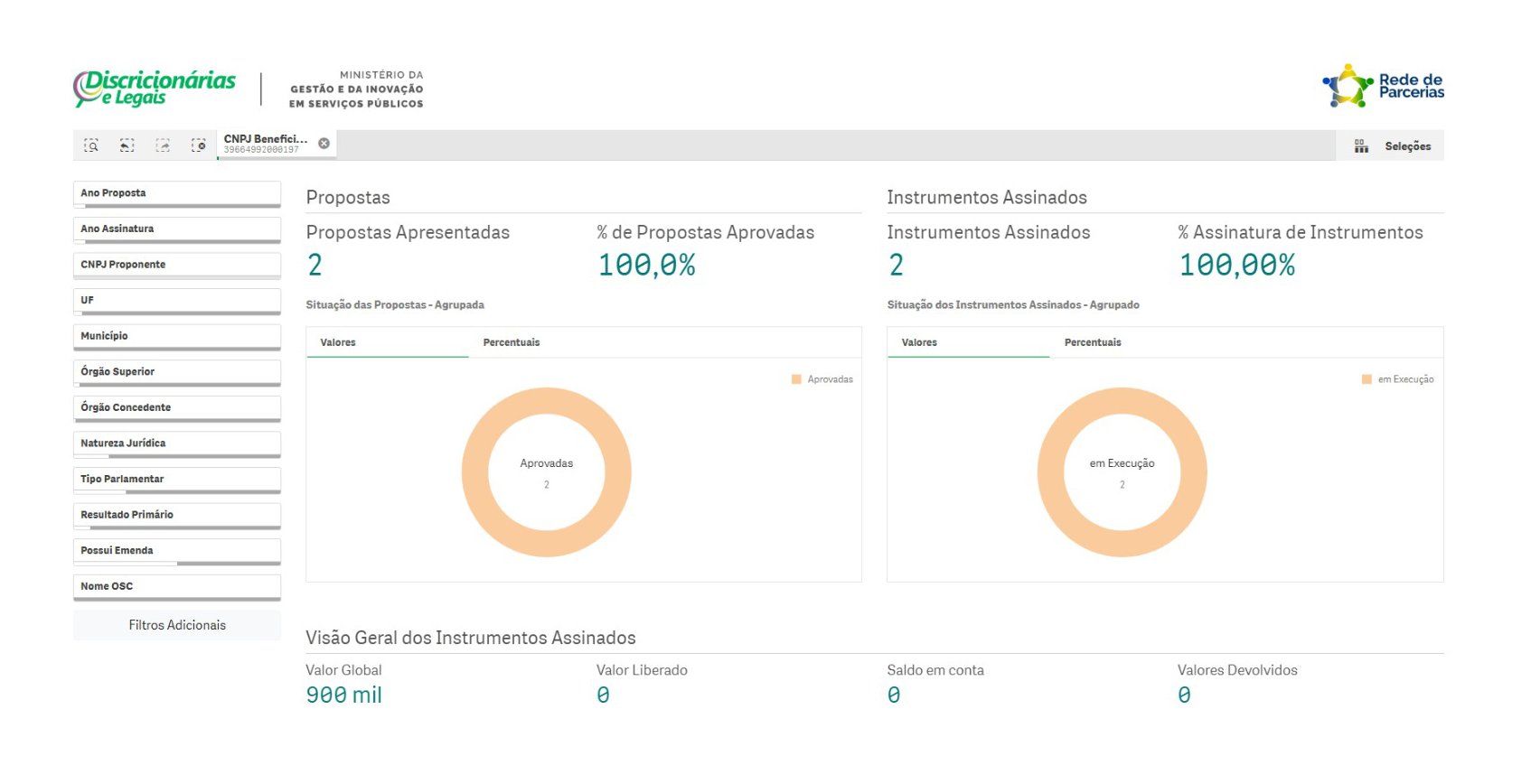Clear all selections icon
1531x784 pixels.
click(x=199, y=145)
